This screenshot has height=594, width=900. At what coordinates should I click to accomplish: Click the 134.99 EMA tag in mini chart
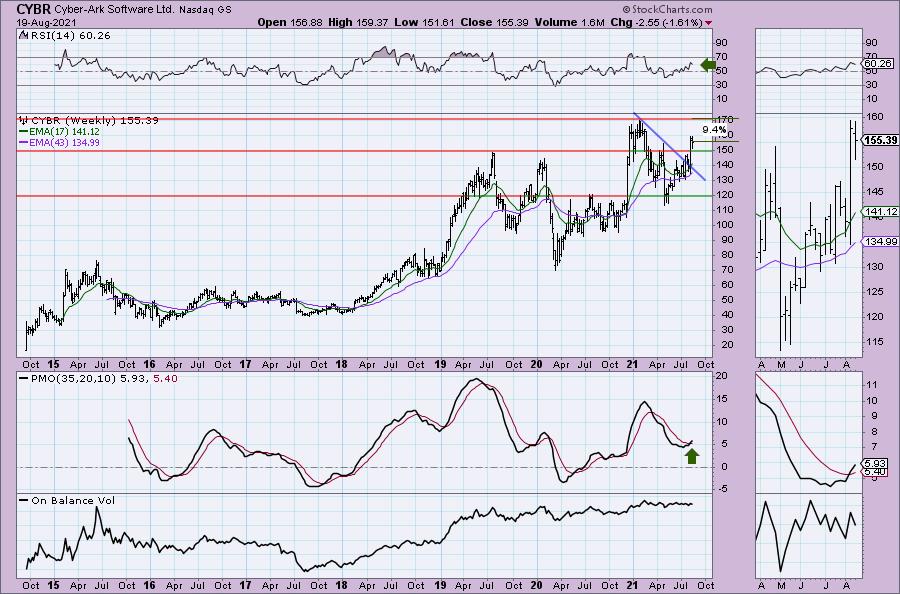click(880, 242)
